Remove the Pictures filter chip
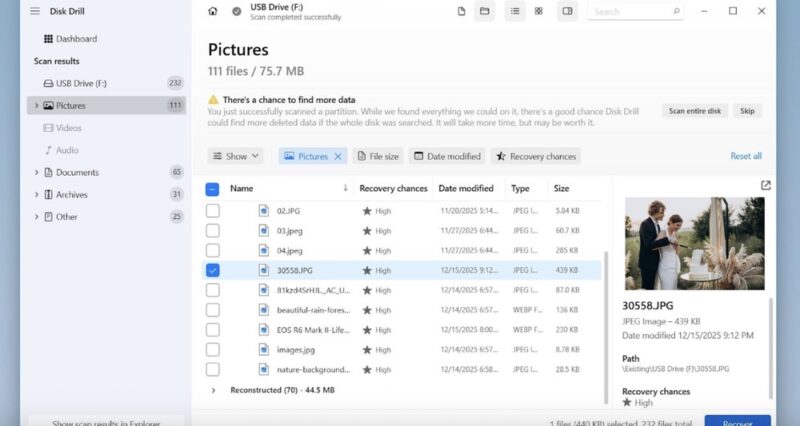This screenshot has width=800, height=426. [x=337, y=156]
